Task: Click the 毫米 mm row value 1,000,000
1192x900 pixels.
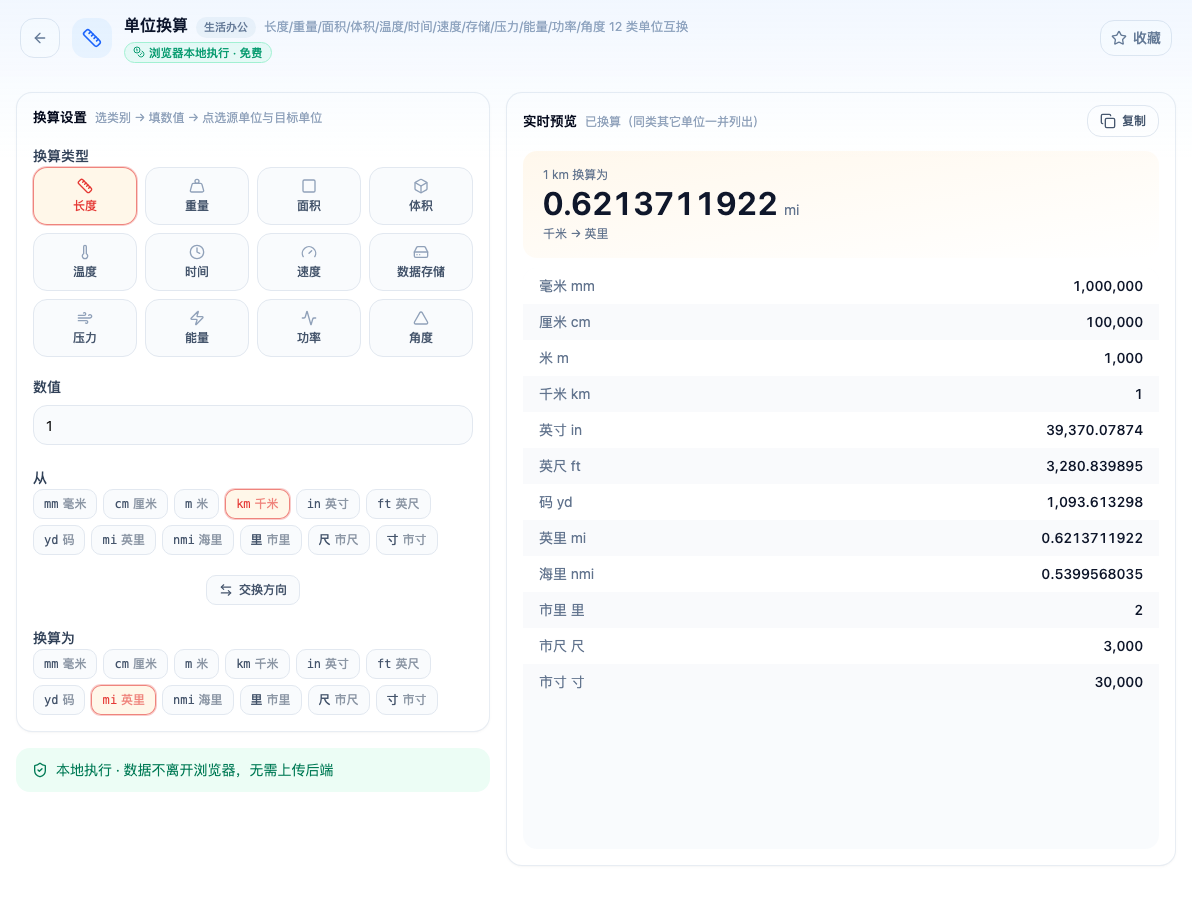Action: pyautogui.click(x=1108, y=287)
